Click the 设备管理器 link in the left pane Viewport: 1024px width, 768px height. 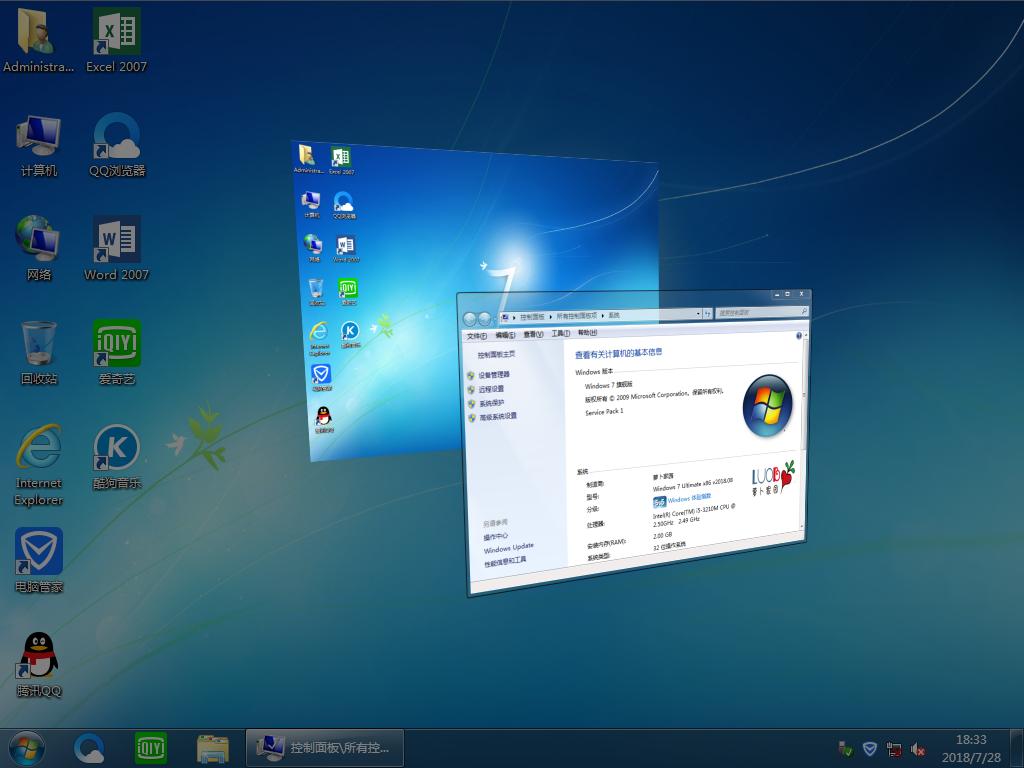tap(494, 376)
